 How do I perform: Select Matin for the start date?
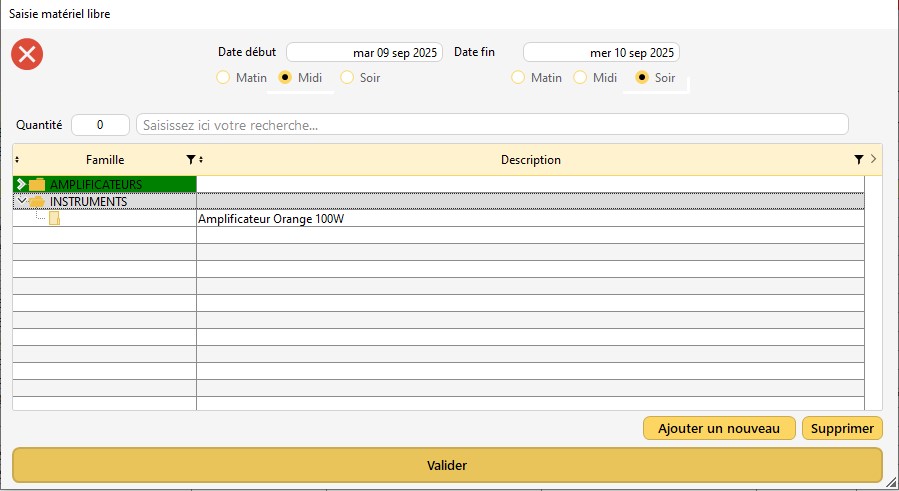[224, 77]
